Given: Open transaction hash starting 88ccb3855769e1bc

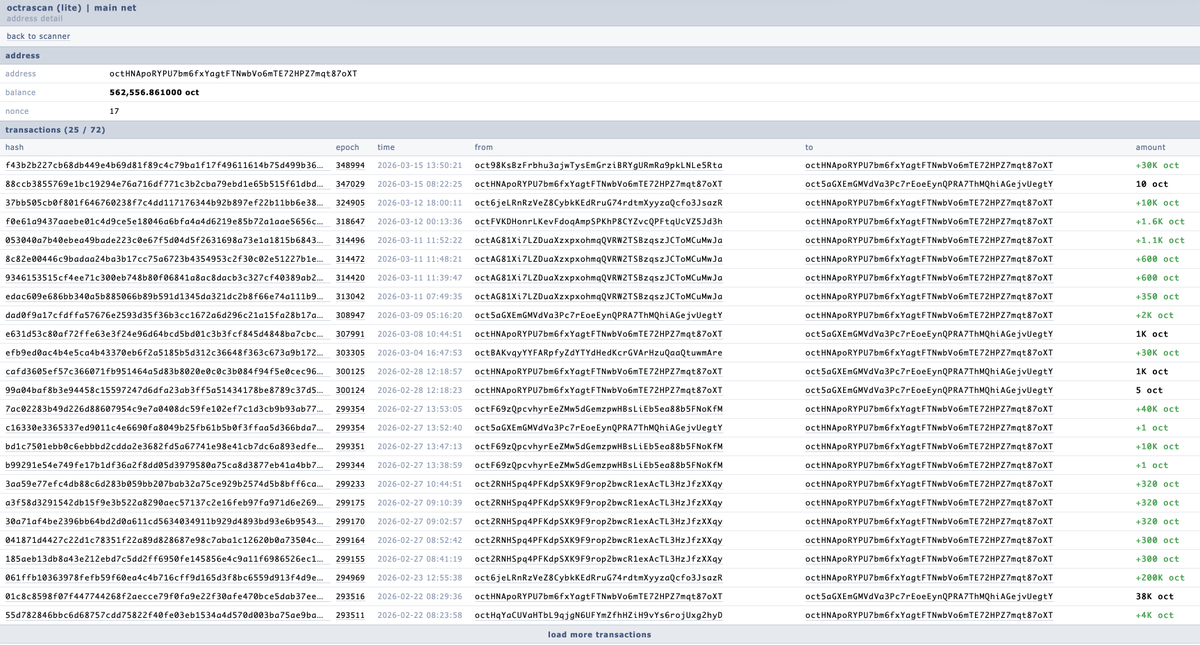Looking at the screenshot, I should [x=165, y=184].
